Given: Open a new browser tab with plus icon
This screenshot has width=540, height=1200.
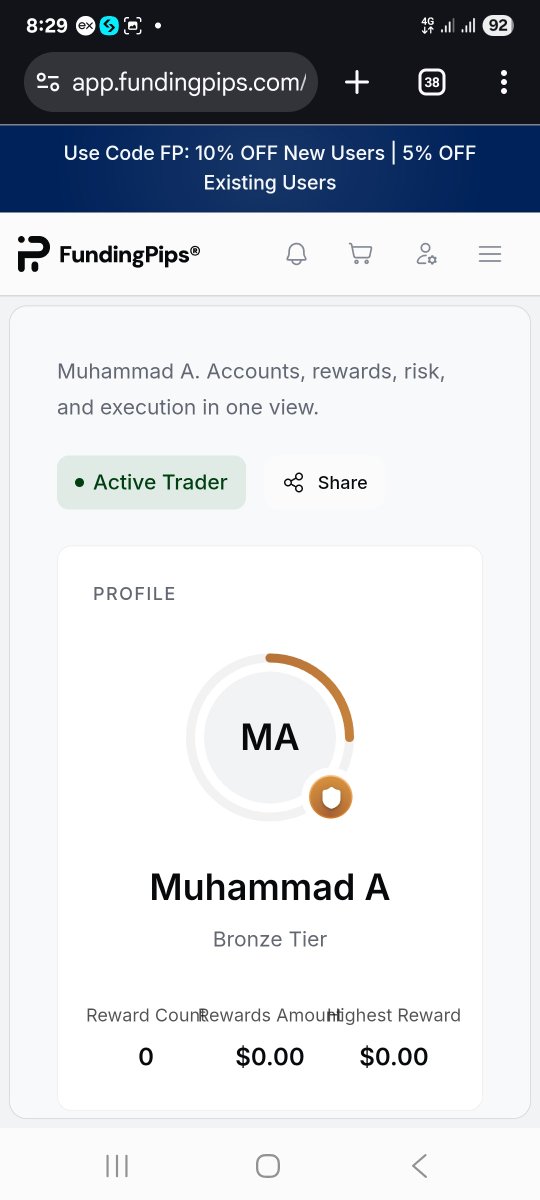Looking at the screenshot, I should [357, 82].
